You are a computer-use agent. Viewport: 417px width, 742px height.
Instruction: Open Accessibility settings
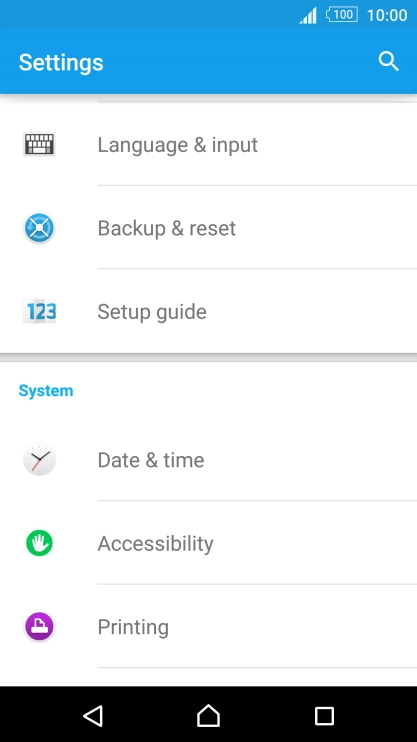tap(208, 543)
